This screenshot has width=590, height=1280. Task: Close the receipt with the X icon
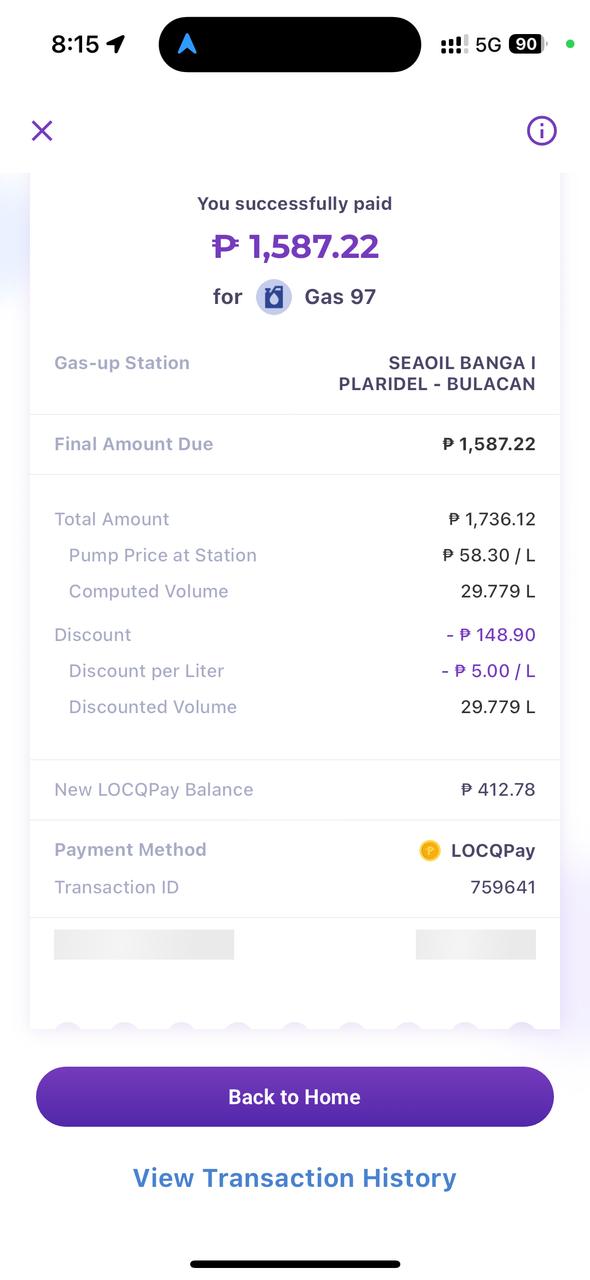(41, 130)
